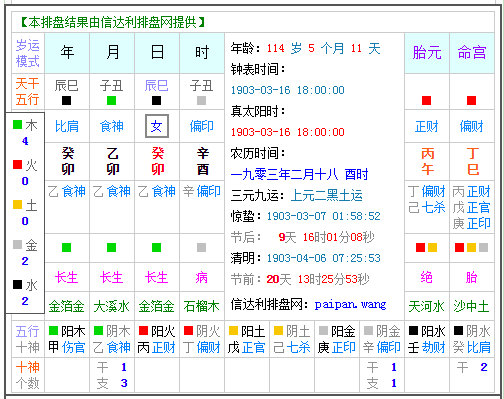Click 偏财 in the 命宫 column

pos(472,126)
